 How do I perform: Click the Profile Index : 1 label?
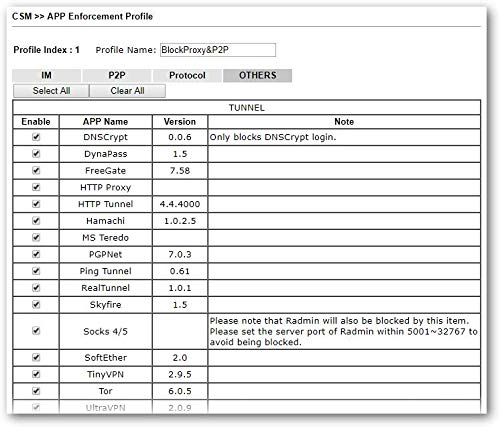[46, 50]
